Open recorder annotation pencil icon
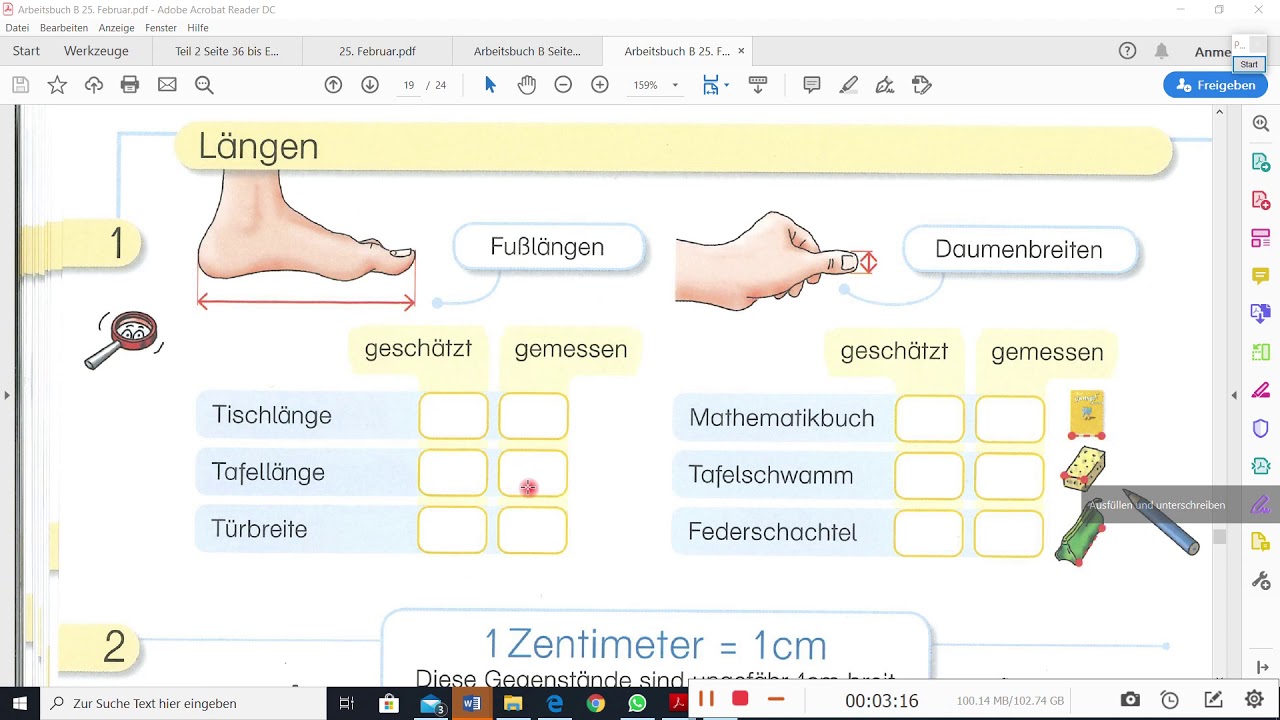 point(1213,700)
